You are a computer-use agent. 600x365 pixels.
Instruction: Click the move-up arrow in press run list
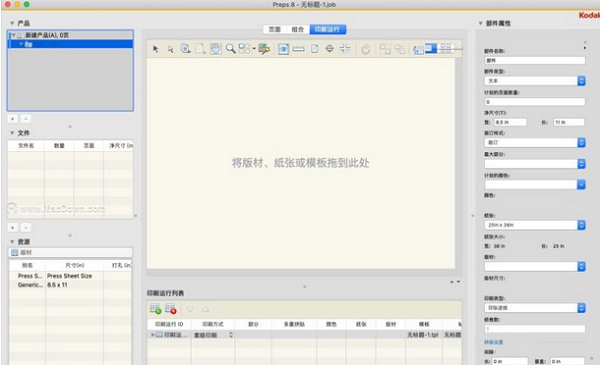coord(205,309)
